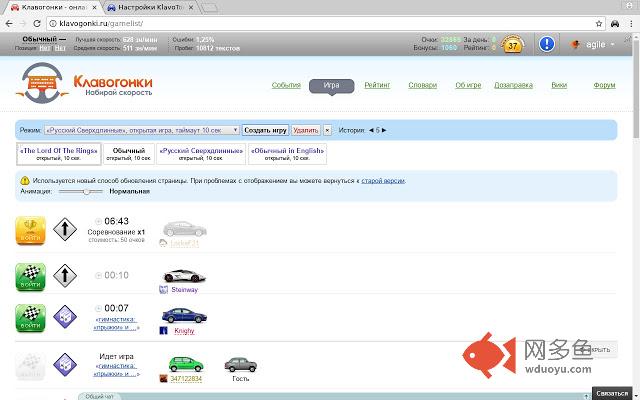The height and width of the screenshot is (400, 640).
Task: Open the Дозаправка menu item
Action: pos(513,85)
